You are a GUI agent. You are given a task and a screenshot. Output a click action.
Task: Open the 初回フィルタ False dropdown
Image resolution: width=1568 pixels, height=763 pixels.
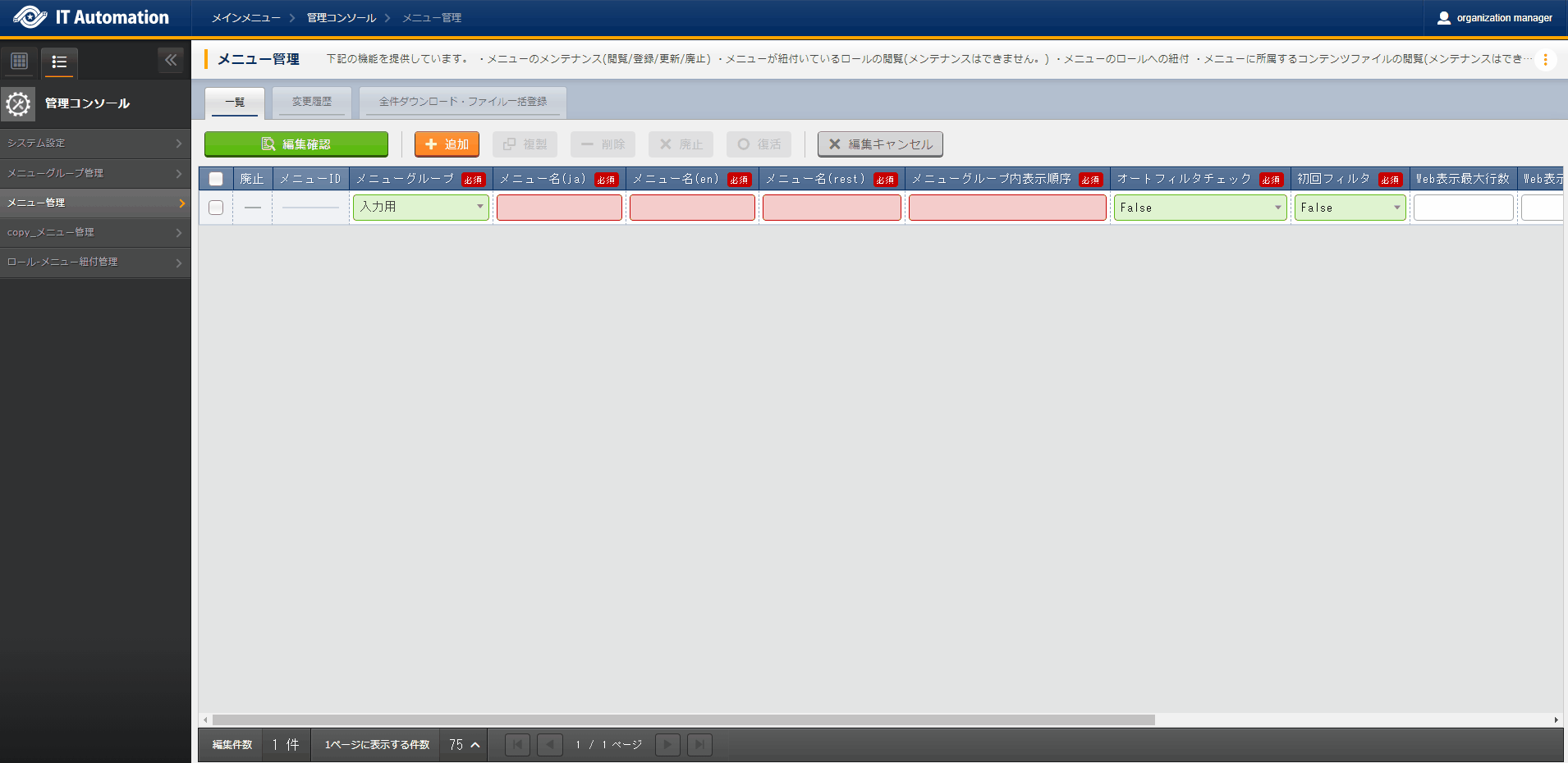1350,208
